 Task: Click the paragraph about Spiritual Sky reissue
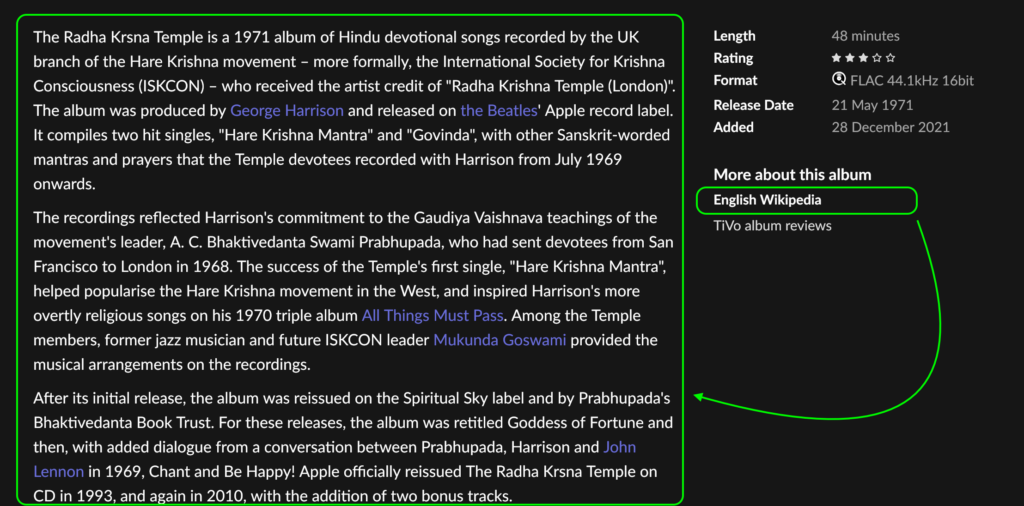(353, 447)
